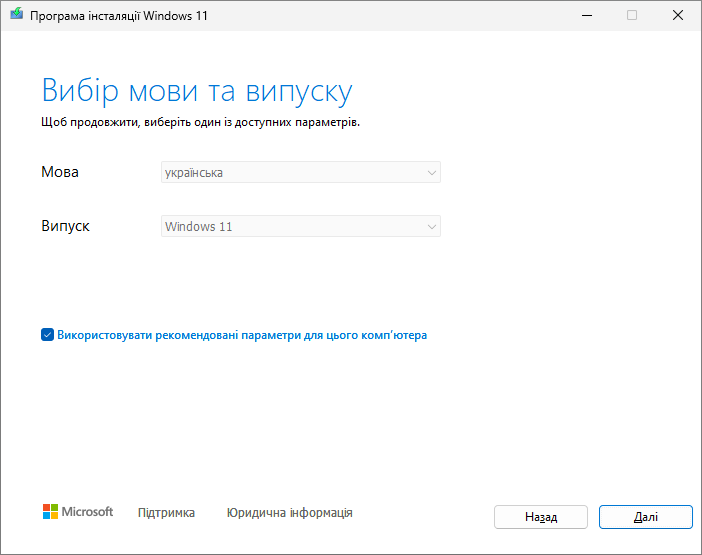
Task: Close the Windows 11 setup window
Action: pos(678,15)
